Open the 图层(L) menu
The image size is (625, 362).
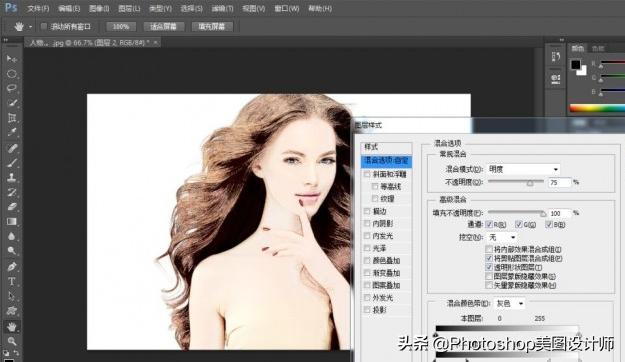pyautogui.click(x=129, y=8)
